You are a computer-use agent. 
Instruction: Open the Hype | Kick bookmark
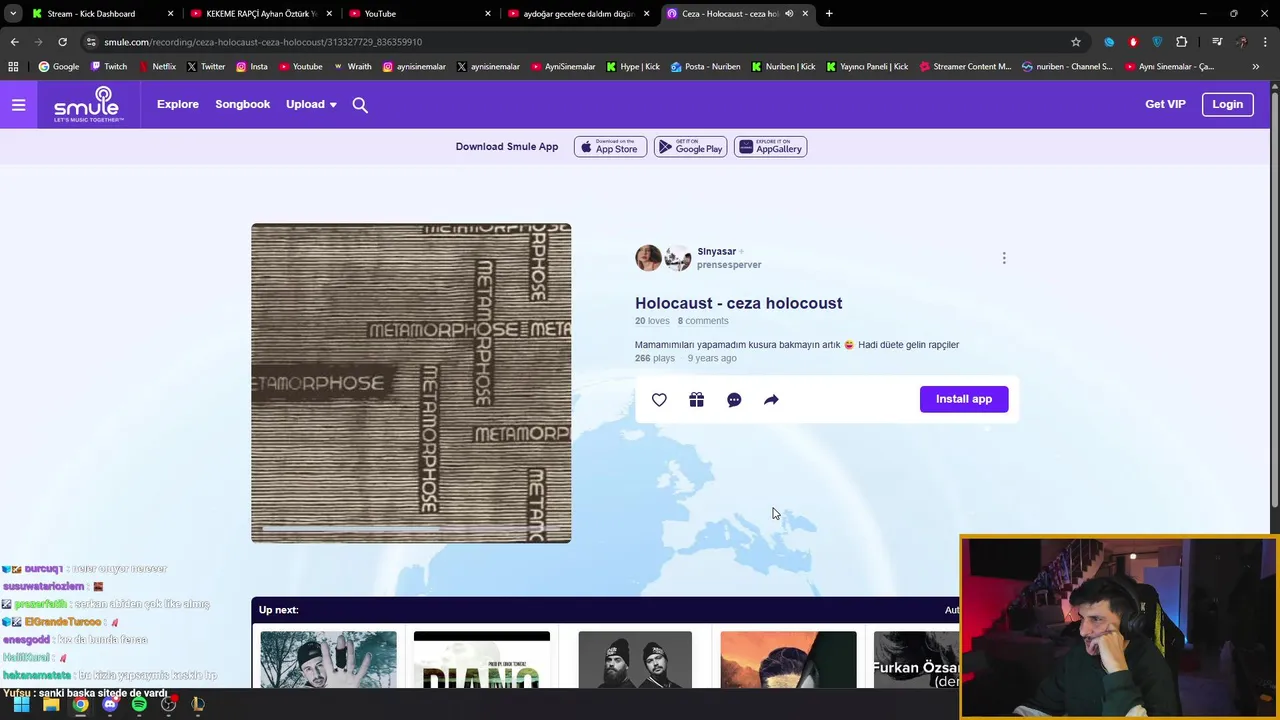point(633,67)
